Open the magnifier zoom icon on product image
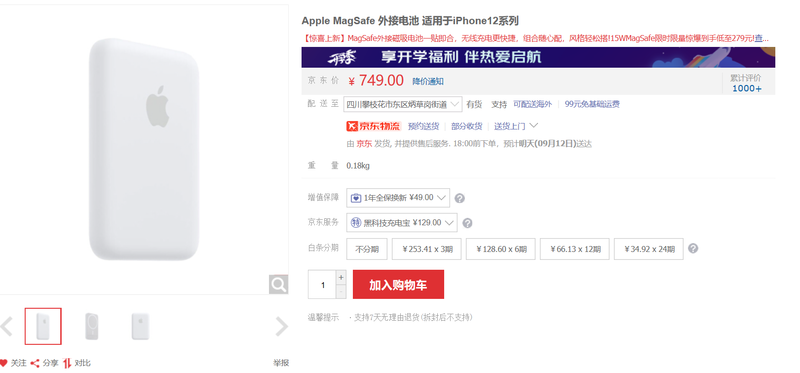Viewport: 800px width, 373px height. pyautogui.click(x=278, y=284)
